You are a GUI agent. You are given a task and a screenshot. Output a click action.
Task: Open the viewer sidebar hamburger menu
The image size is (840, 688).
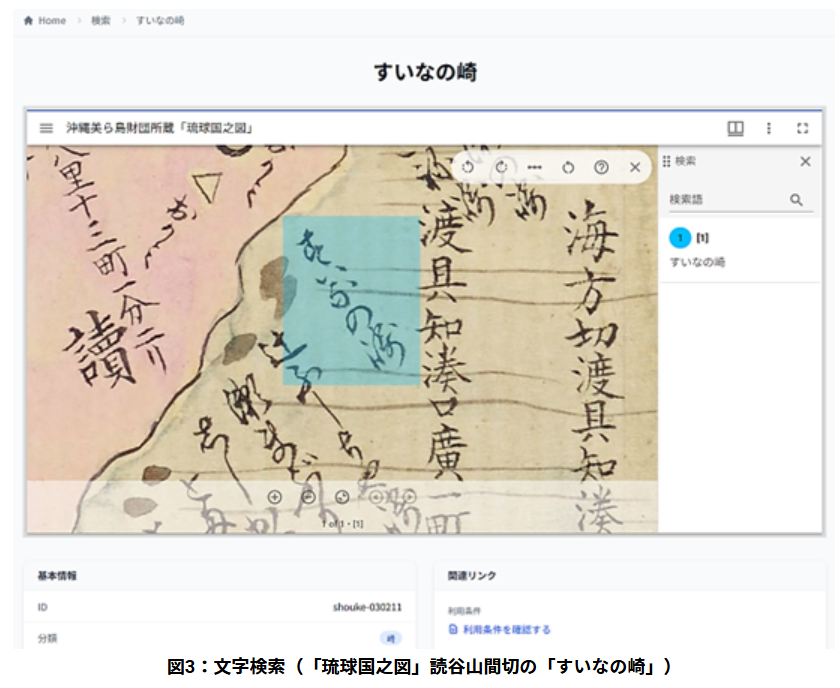pos(46,128)
